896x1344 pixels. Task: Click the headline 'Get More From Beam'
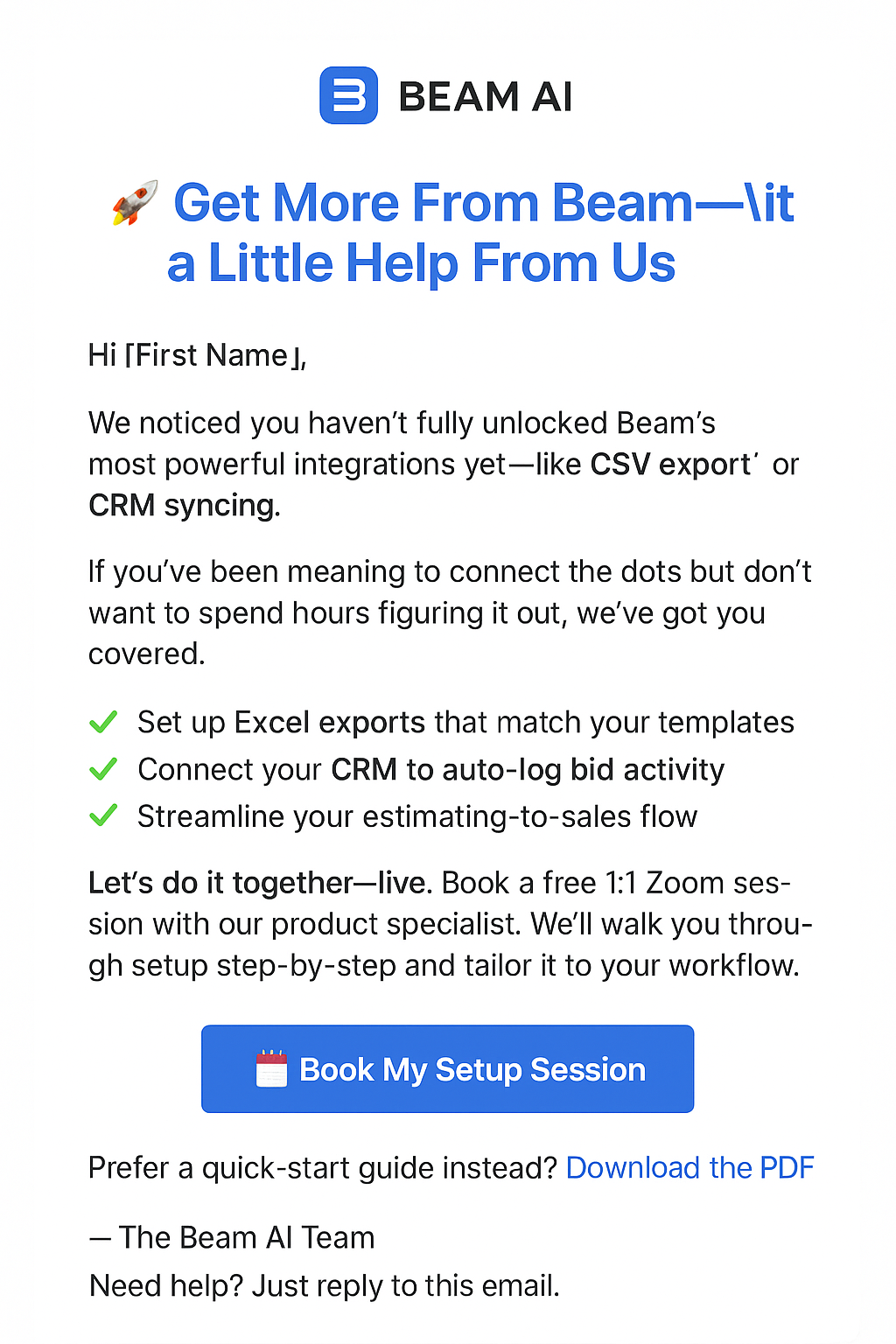433,203
